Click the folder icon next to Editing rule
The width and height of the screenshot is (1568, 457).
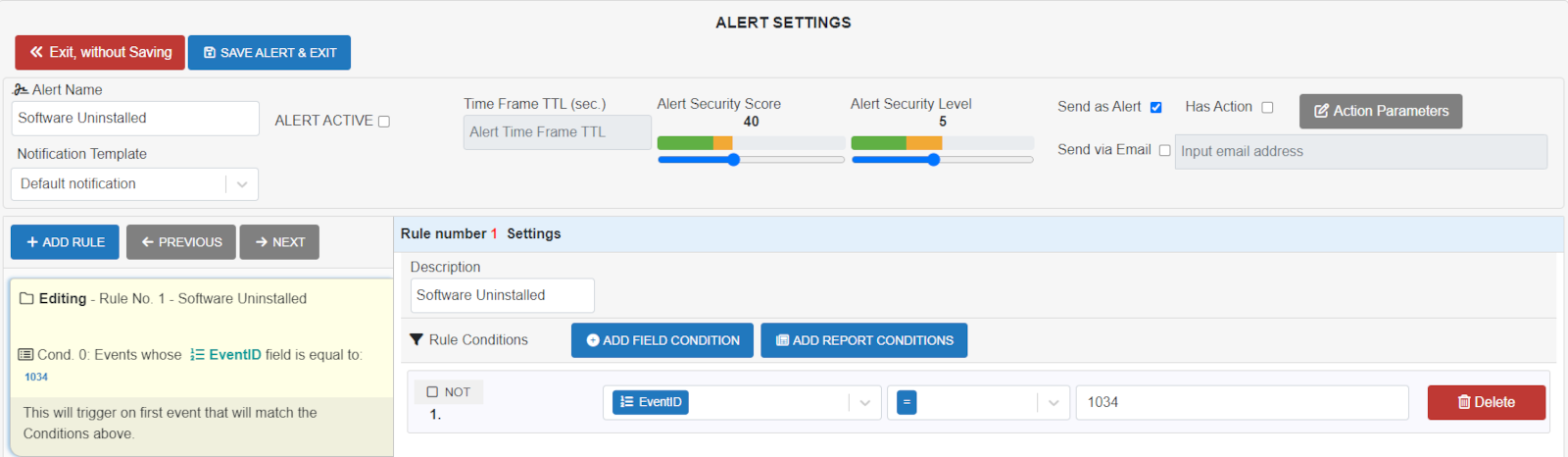tap(26, 299)
